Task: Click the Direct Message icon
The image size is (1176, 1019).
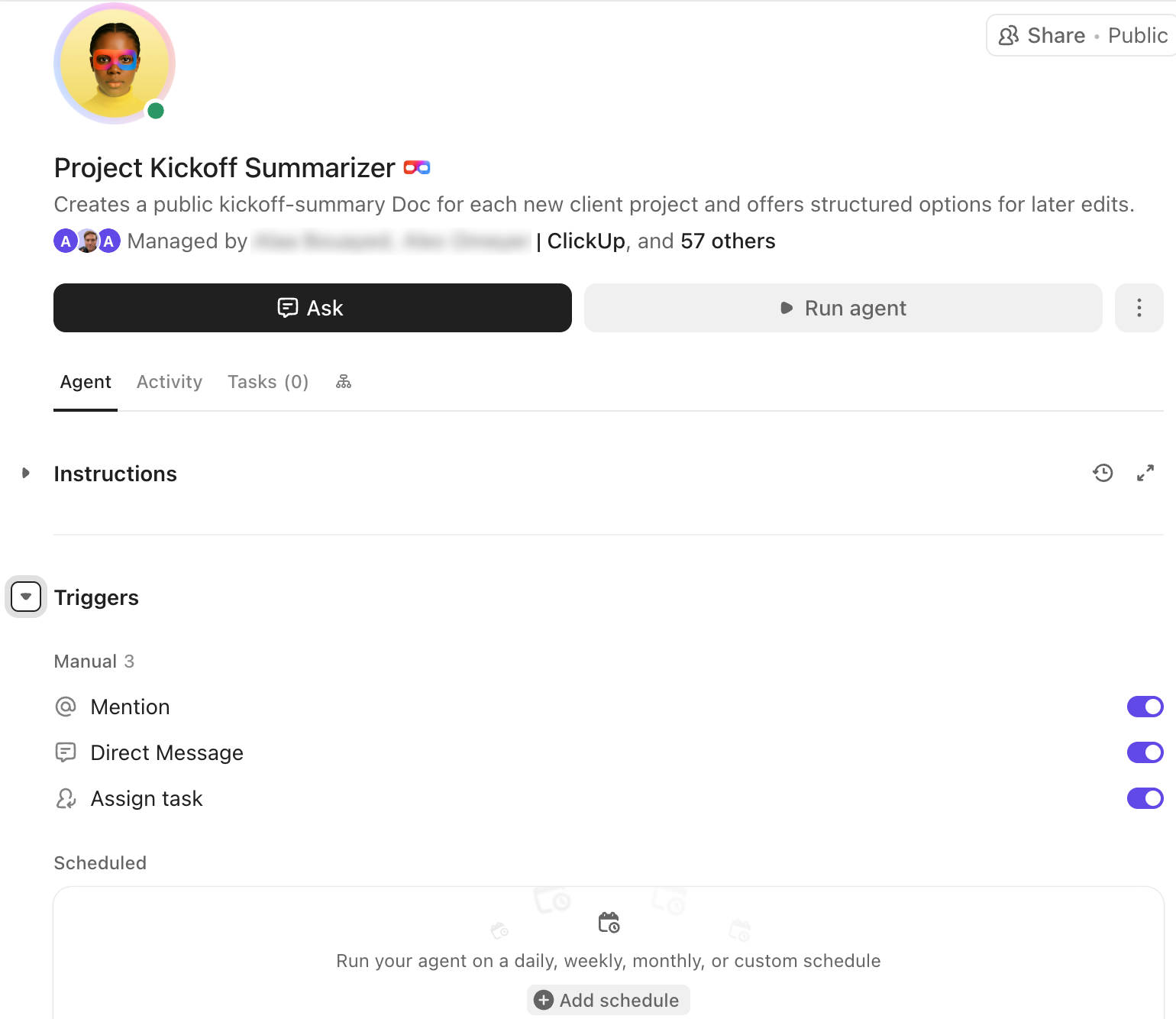Action: [x=66, y=752]
